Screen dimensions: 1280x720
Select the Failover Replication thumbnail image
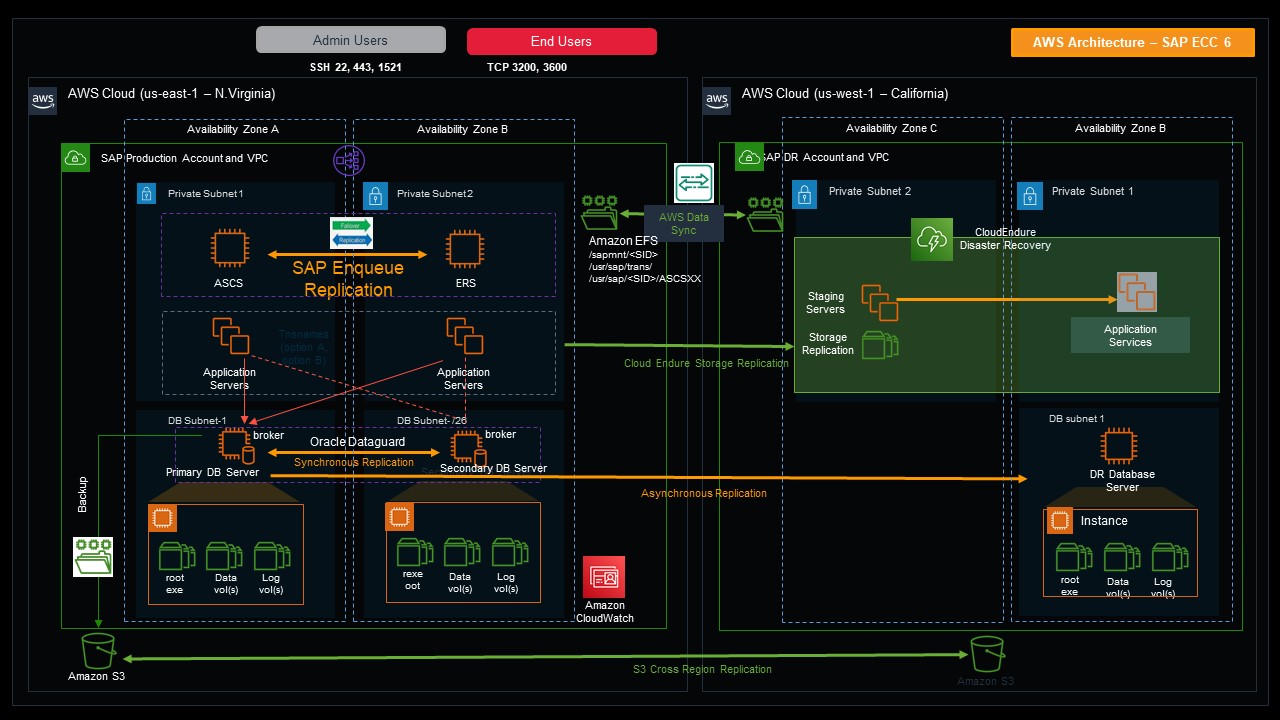click(x=351, y=233)
